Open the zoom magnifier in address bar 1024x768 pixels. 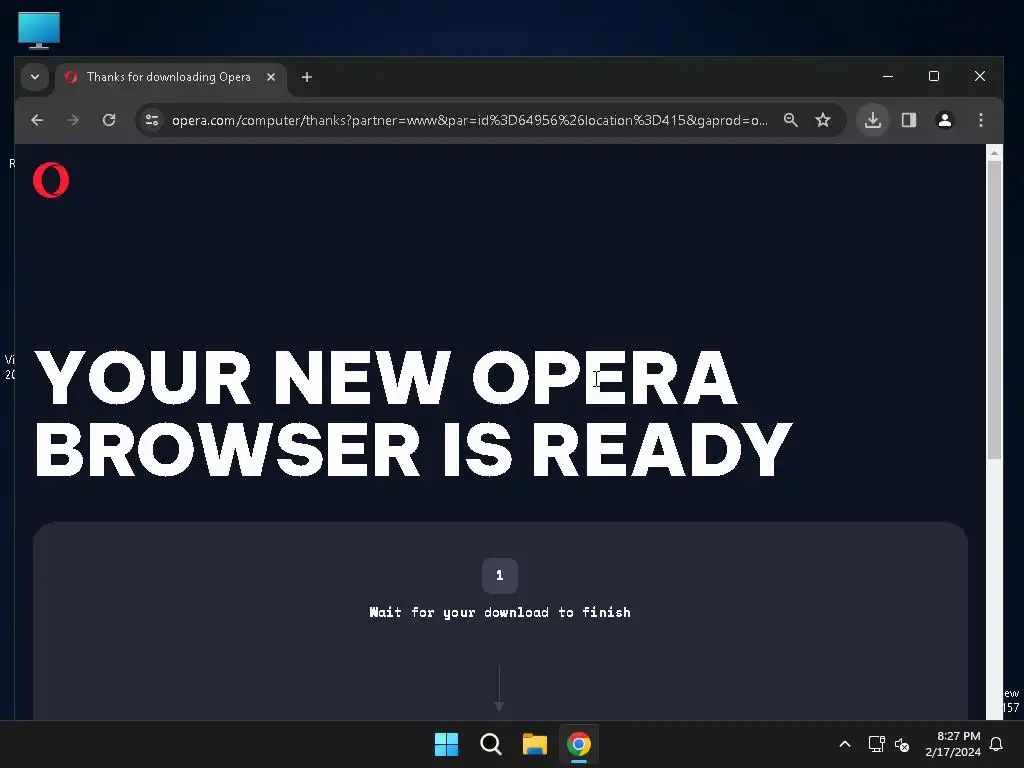coord(791,120)
